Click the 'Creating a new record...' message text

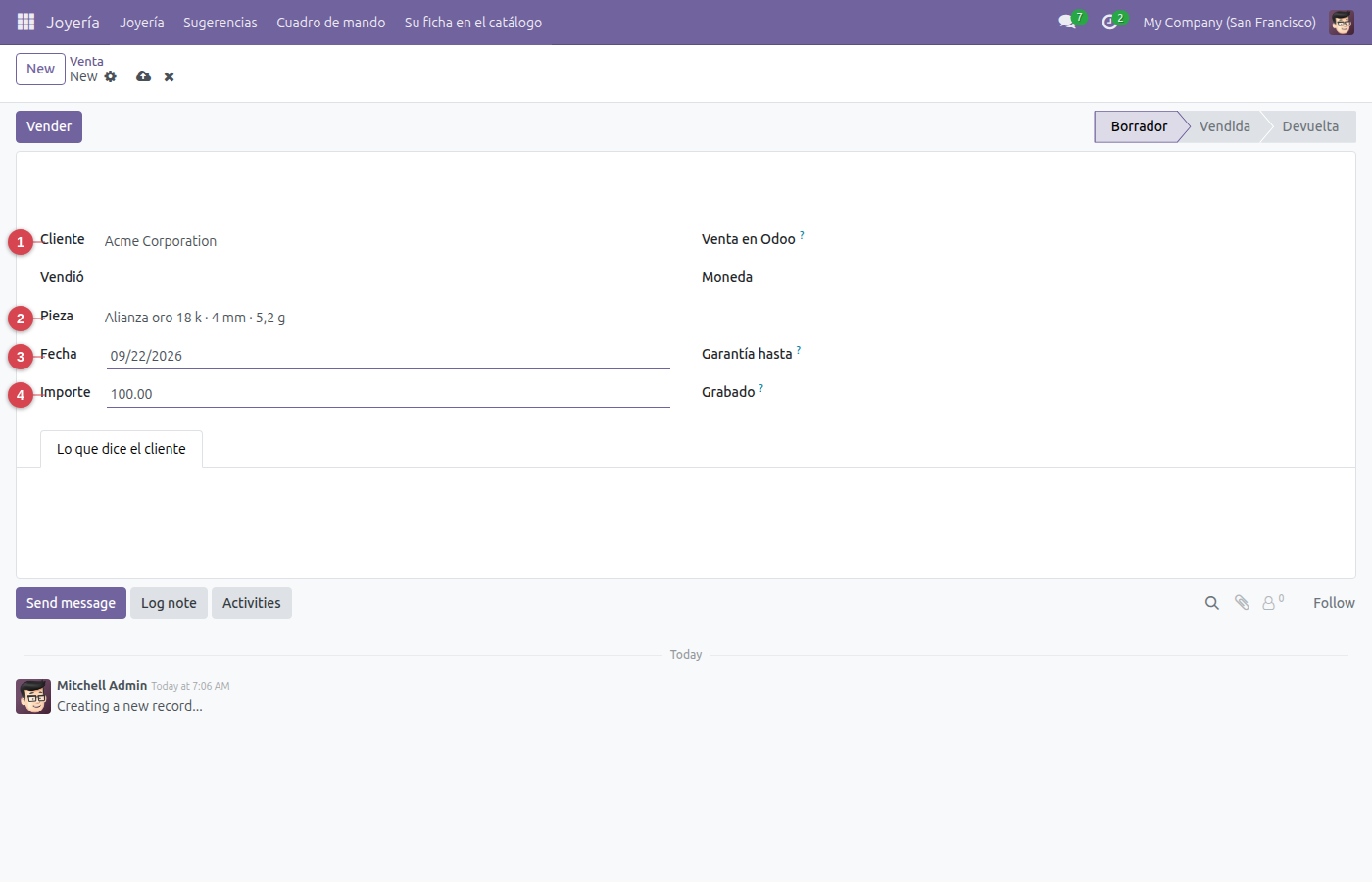click(x=129, y=706)
